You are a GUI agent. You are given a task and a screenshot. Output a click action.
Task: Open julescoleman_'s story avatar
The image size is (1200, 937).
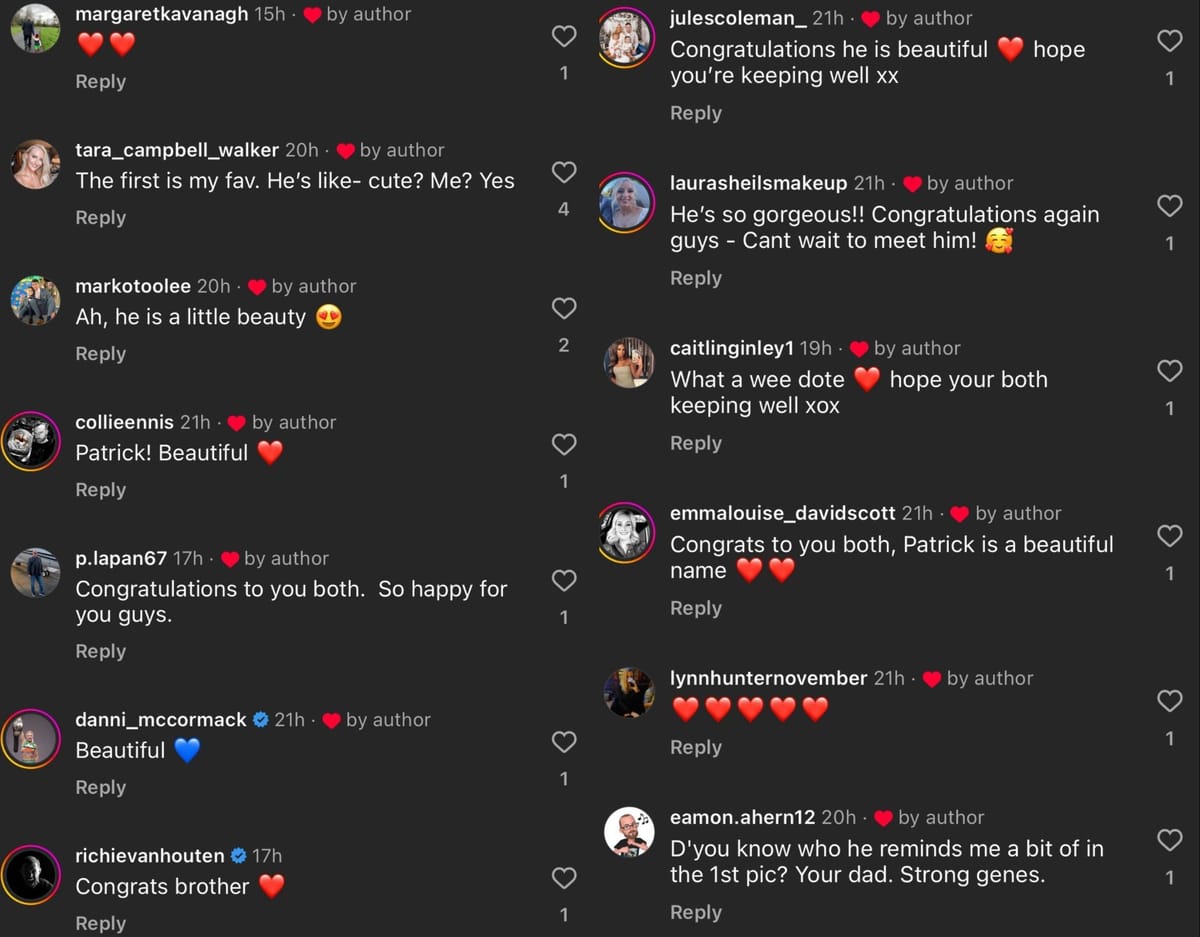coord(627,39)
